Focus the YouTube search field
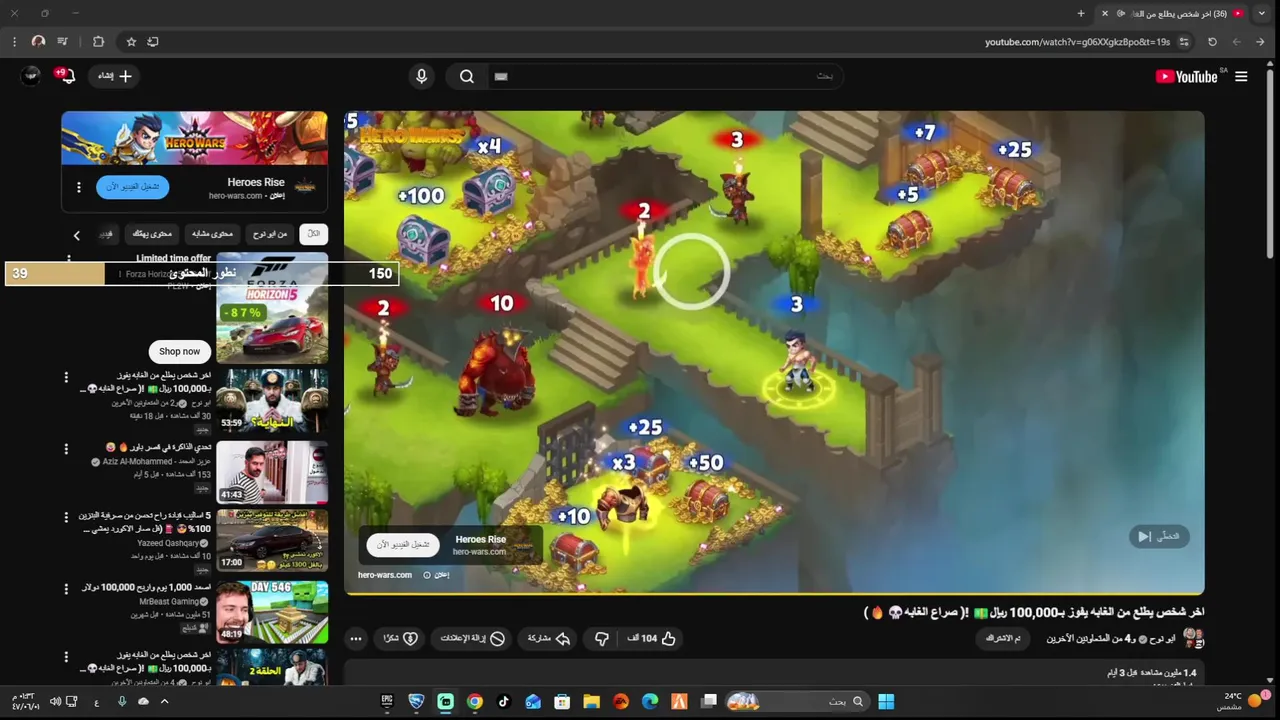This screenshot has height=720, width=1280. pyautogui.click(x=665, y=76)
